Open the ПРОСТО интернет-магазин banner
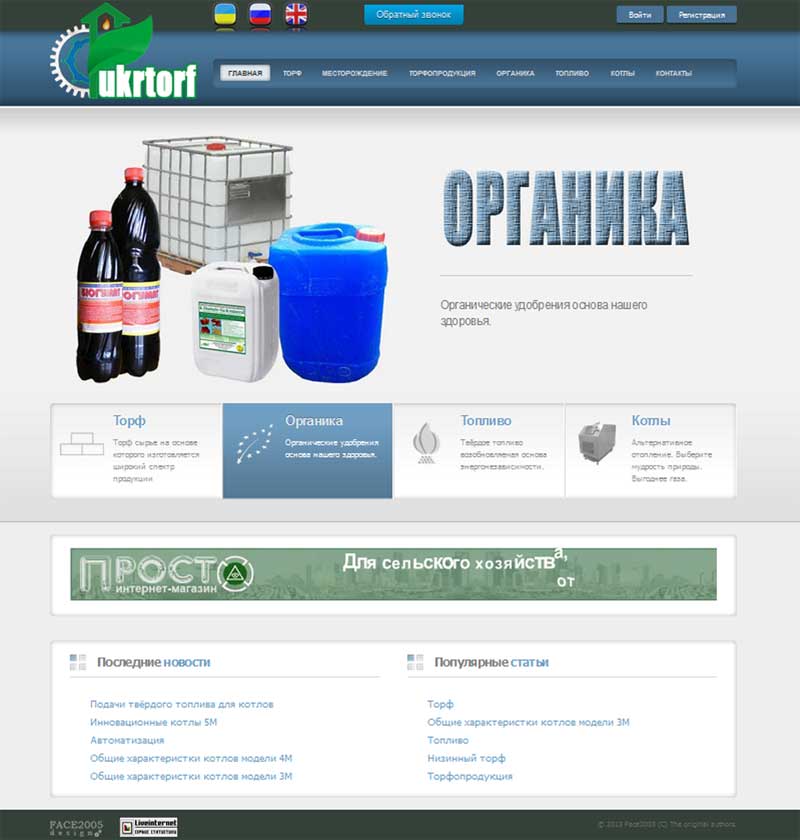 point(393,574)
